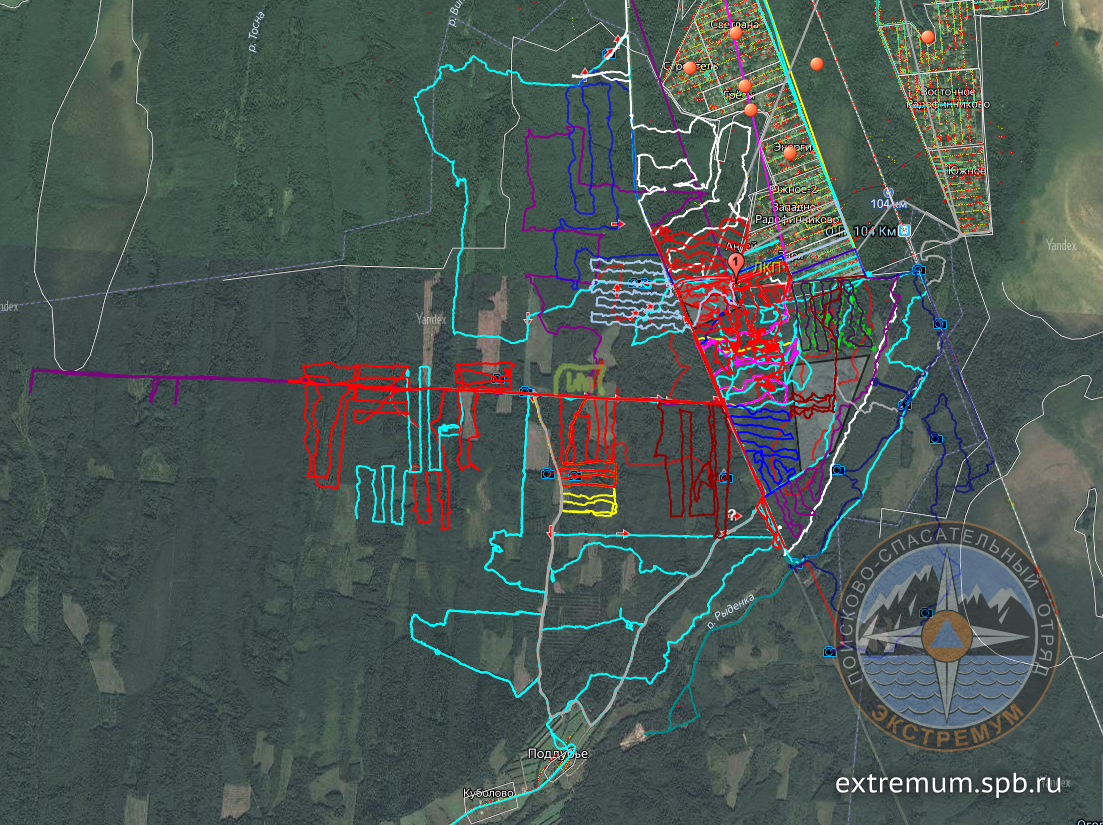Click the Западное Радофинниково label
The image size is (1103, 825).
[796, 213]
